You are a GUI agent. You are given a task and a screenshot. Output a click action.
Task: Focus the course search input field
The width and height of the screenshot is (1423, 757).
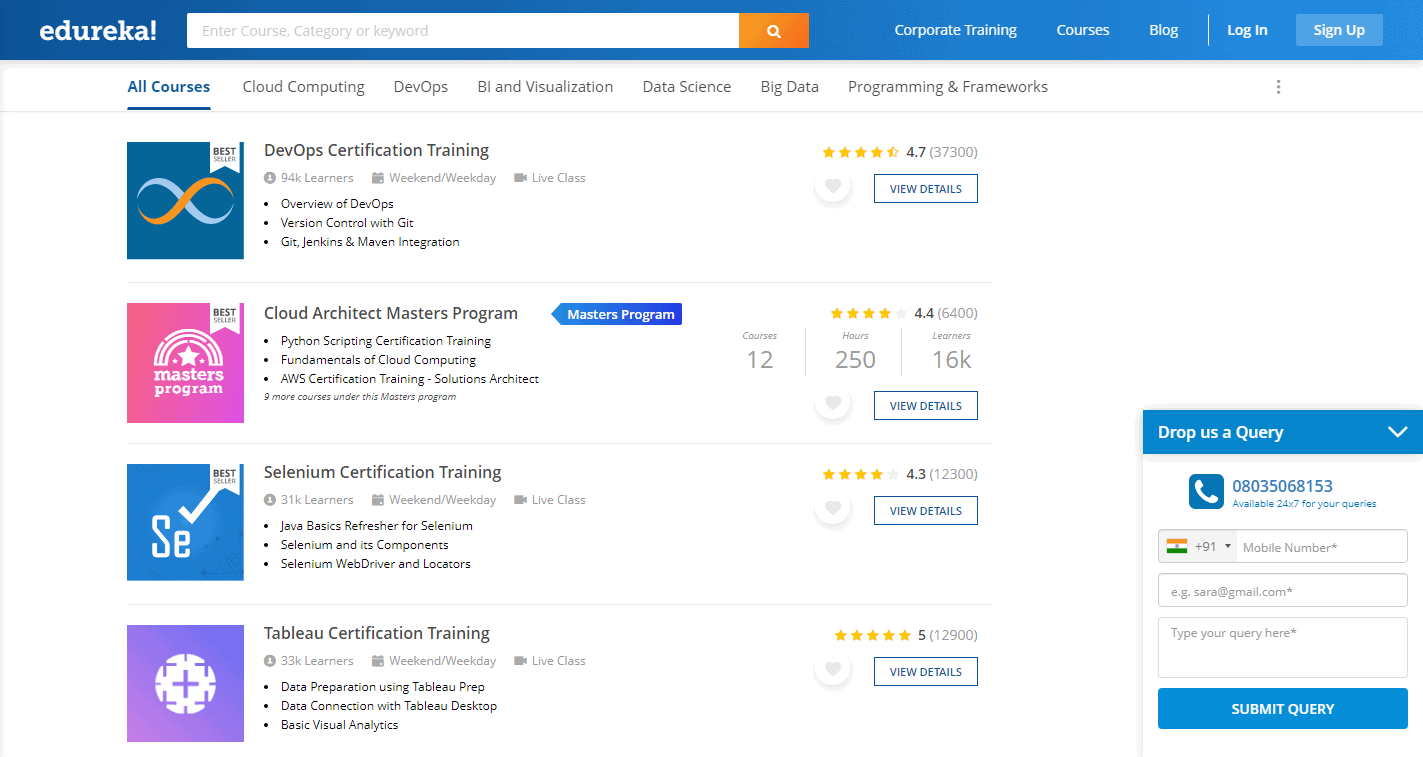point(462,31)
